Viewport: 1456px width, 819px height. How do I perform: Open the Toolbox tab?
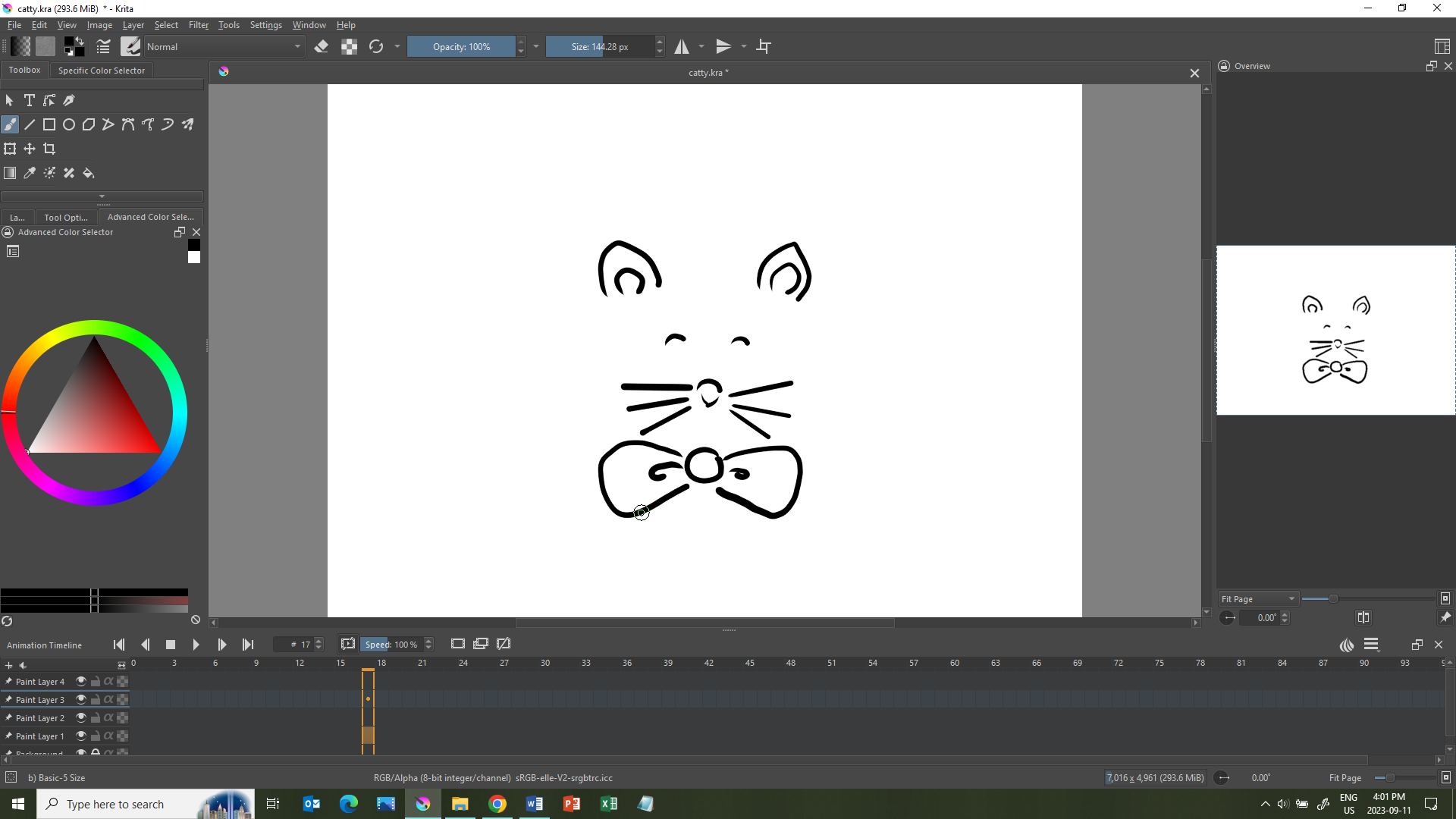[25, 70]
